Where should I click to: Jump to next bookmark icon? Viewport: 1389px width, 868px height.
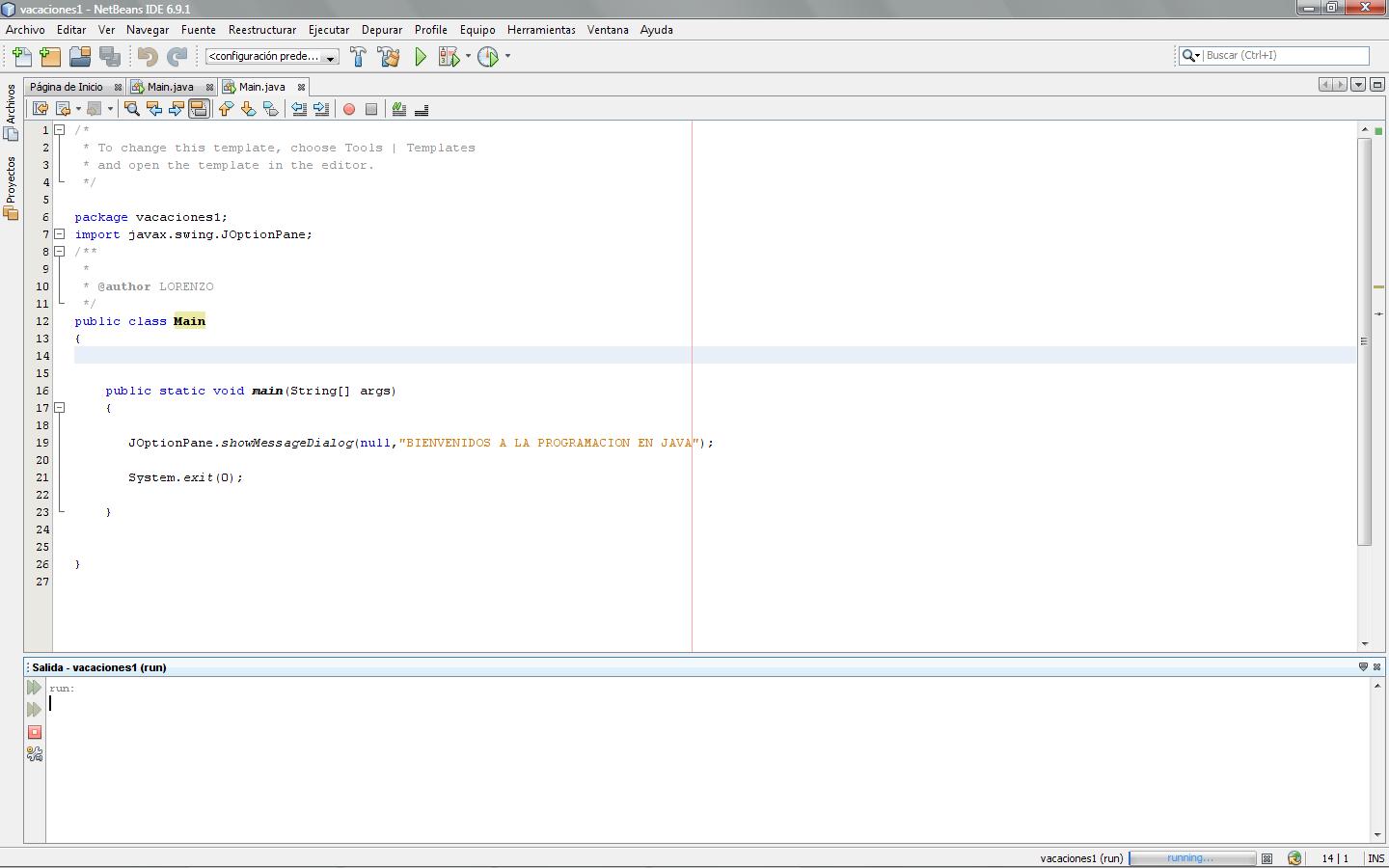[x=248, y=109]
